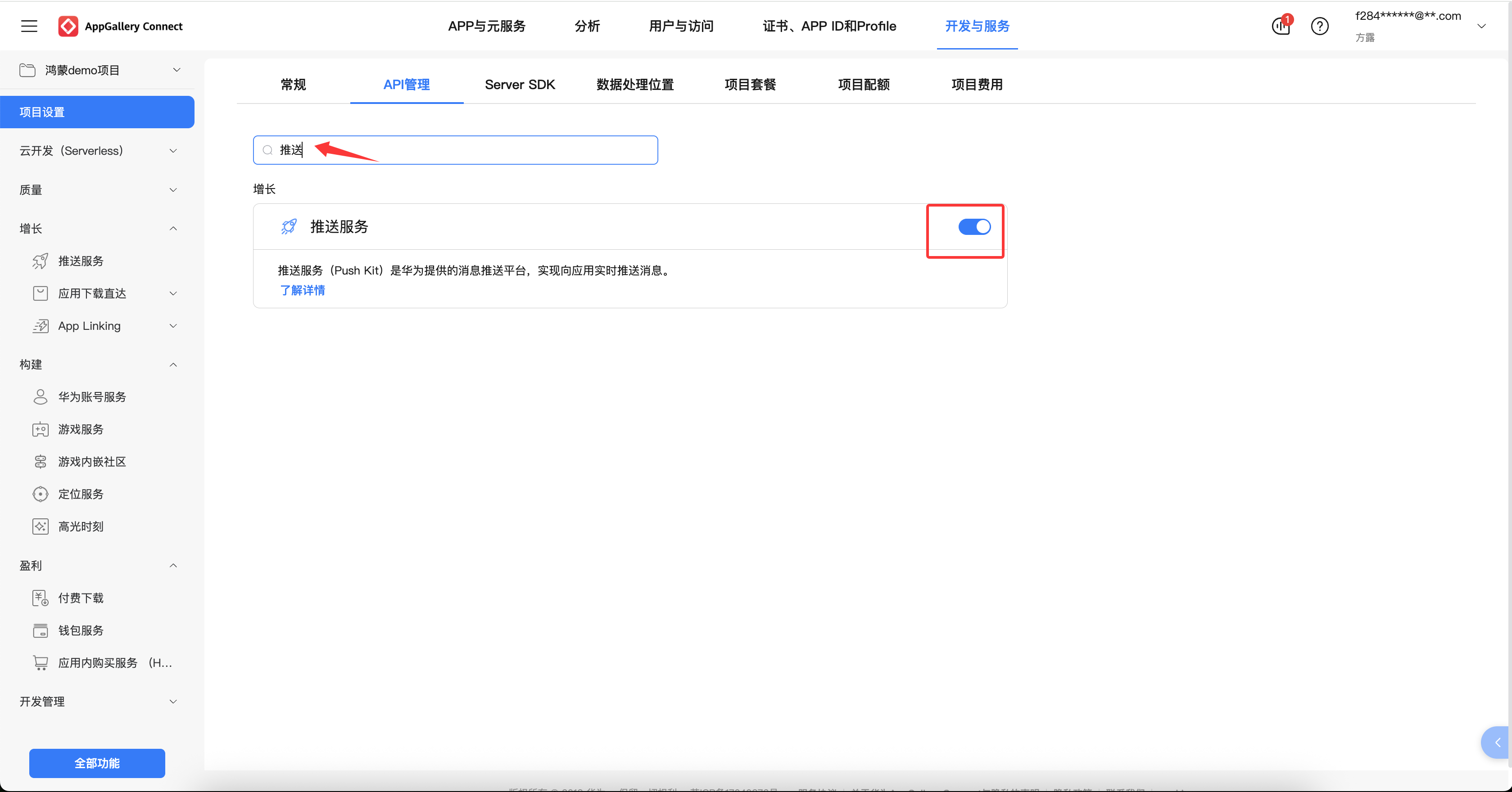Collapse the 构建 sidebar section

pyautogui.click(x=173, y=364)
